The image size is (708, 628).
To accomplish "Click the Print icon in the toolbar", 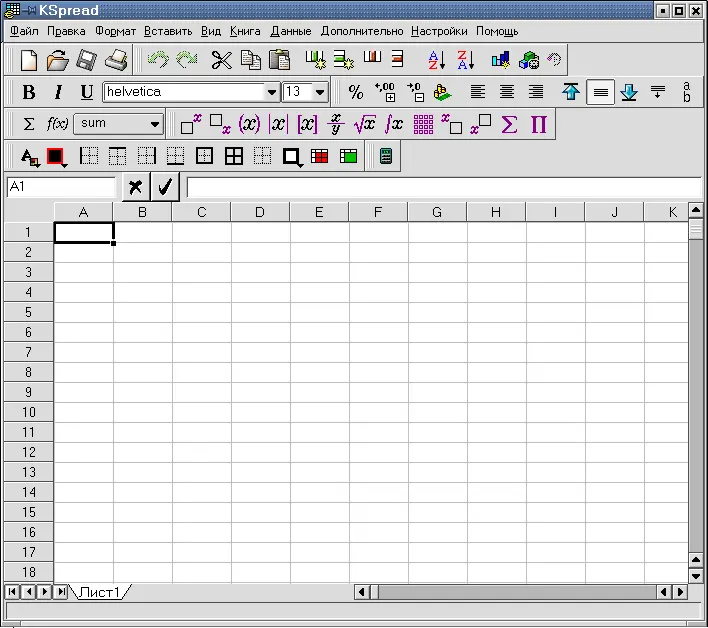I will (116, 60).
